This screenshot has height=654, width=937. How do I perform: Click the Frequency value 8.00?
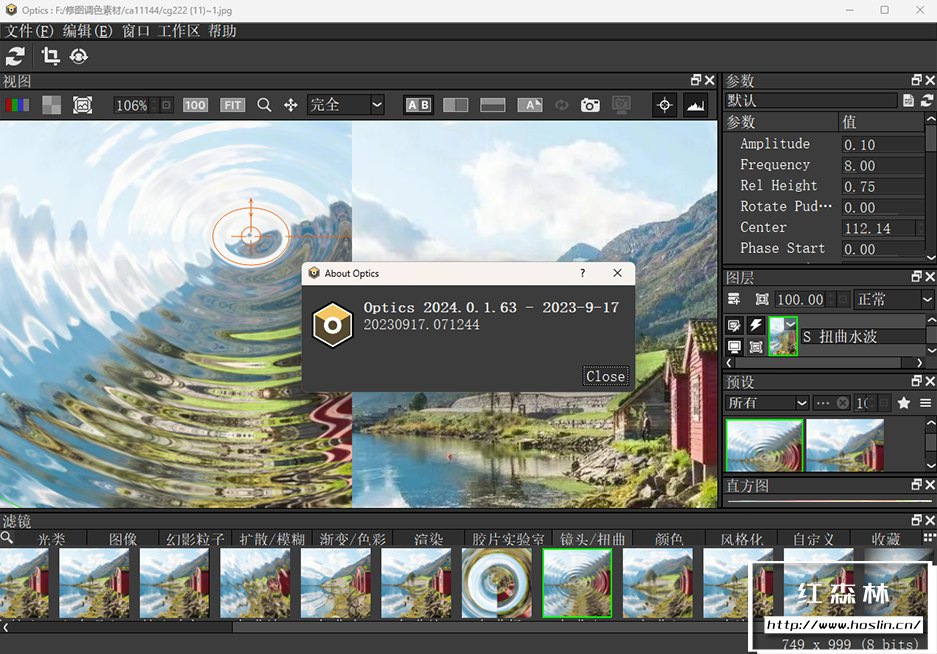[883, 166]
